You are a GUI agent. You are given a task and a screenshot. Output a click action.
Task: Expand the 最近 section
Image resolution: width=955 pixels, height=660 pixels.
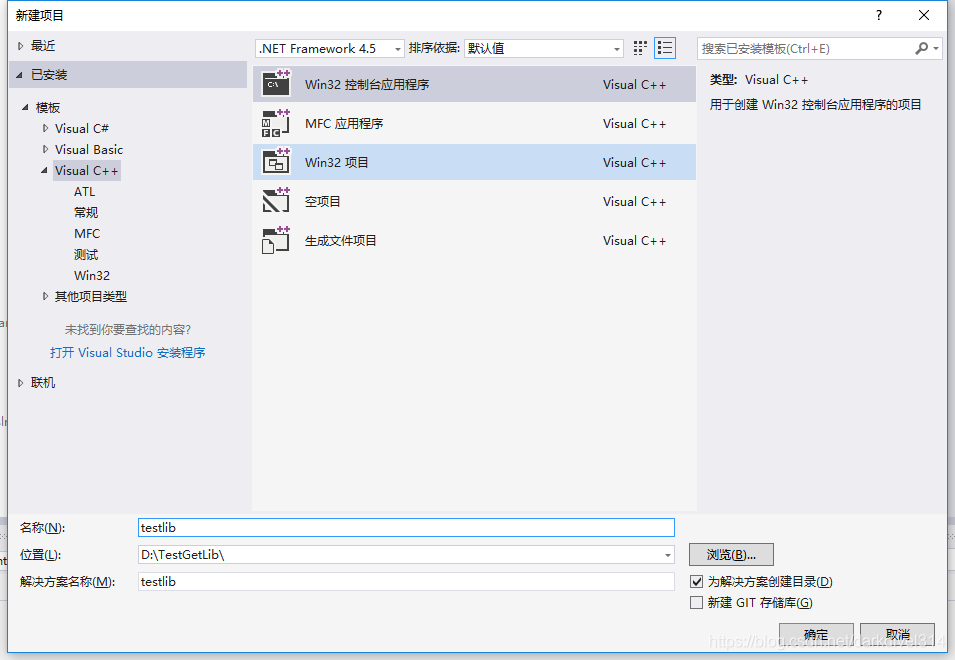(x=20, y=46)
